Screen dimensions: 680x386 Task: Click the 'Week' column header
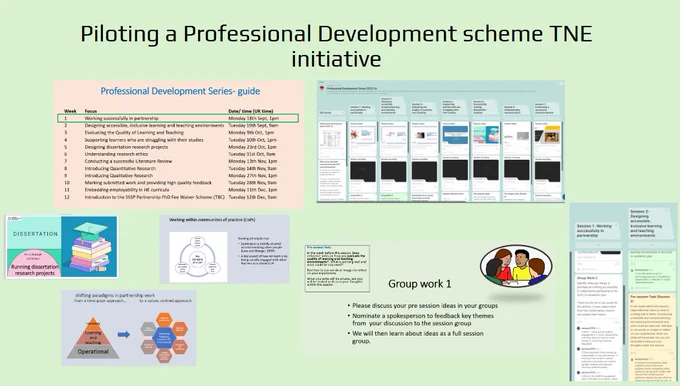[x=70, y=111]
